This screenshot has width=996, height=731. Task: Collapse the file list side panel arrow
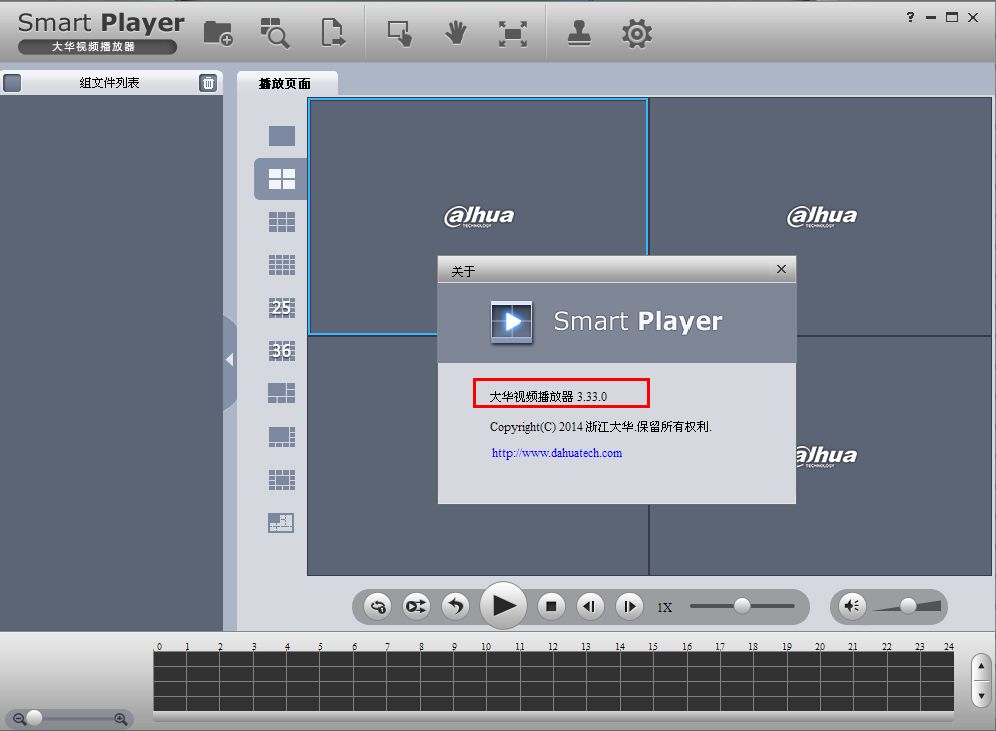tap(229, 360)
